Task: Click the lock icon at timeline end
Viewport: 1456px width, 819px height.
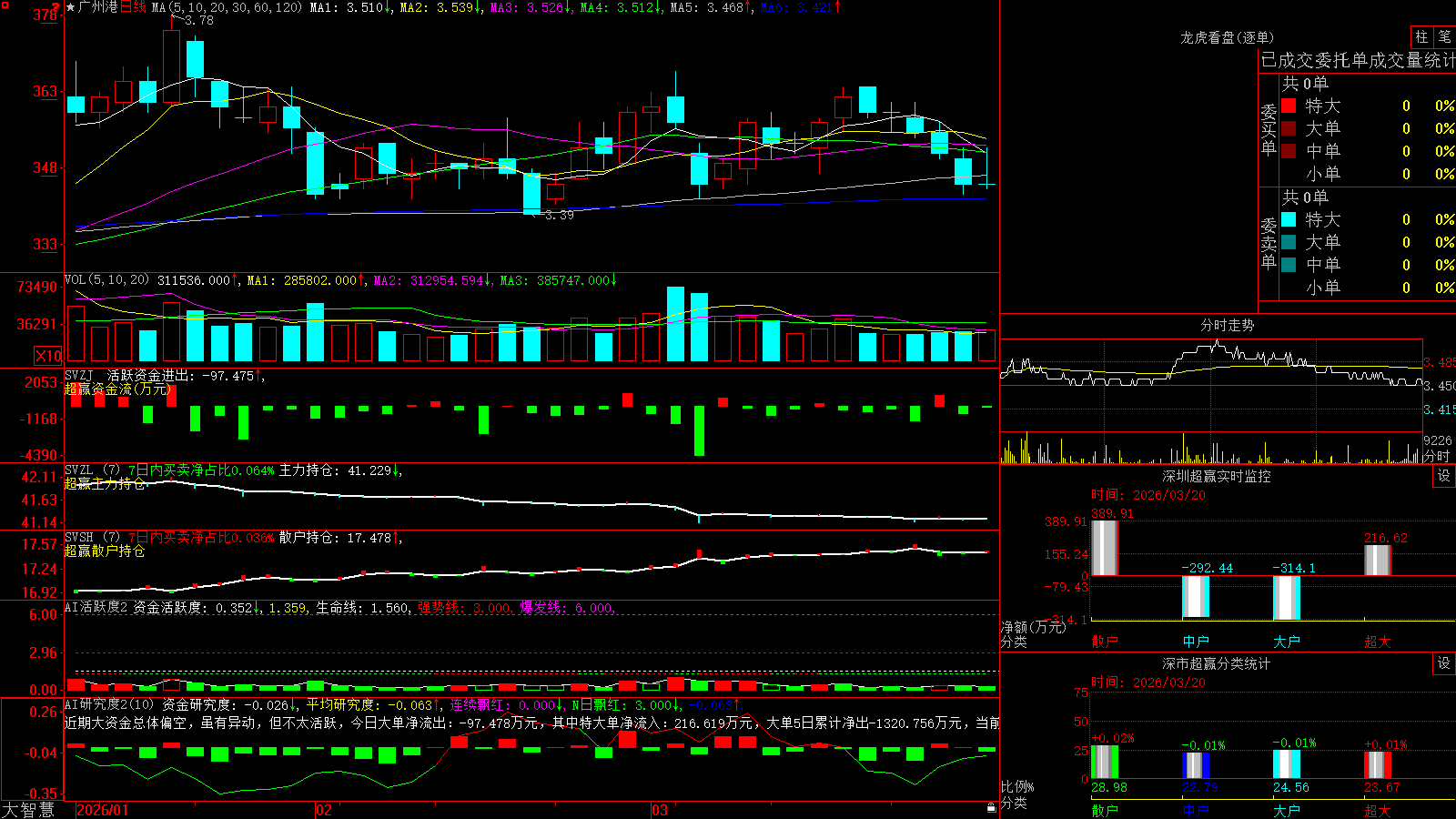Action: [x=991, y=807]
